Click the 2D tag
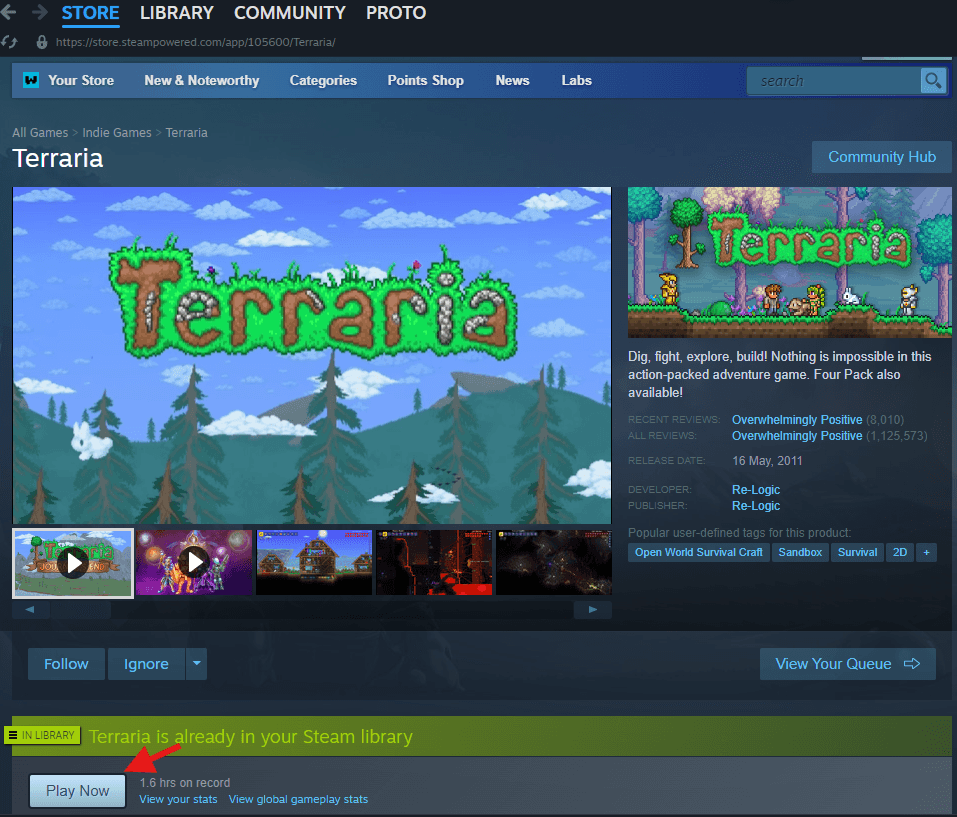This screenshot has width=957, height=817. pyautogui.click(x=900, y=552)
